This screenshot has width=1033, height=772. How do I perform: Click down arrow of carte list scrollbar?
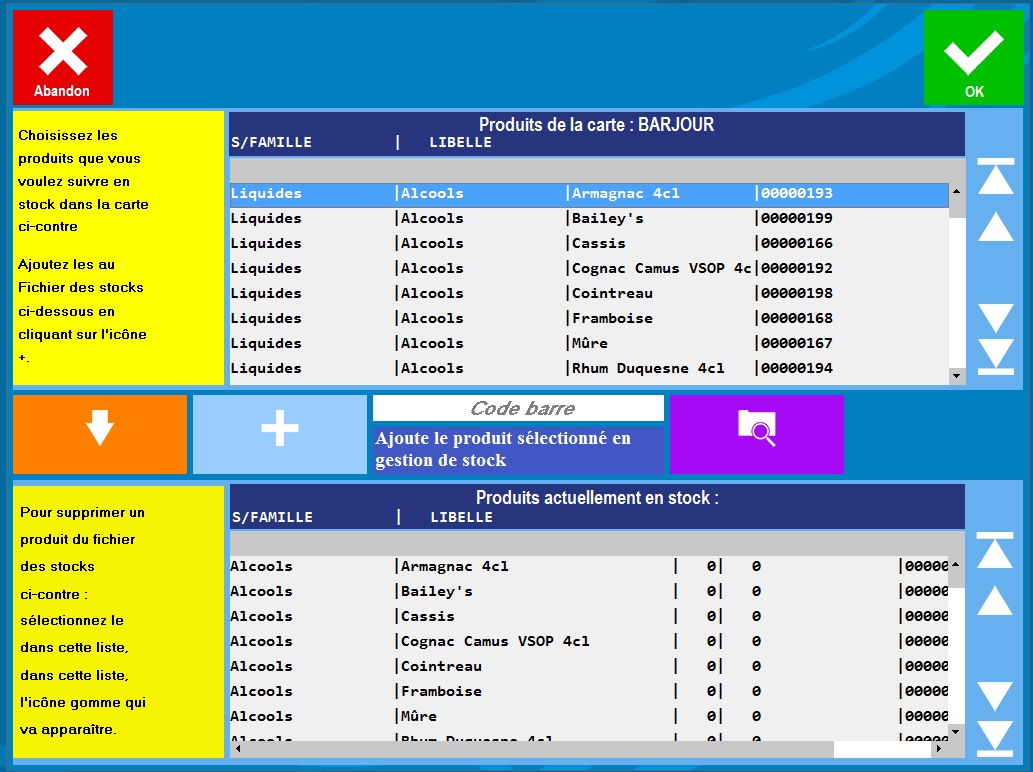(956, 376)
